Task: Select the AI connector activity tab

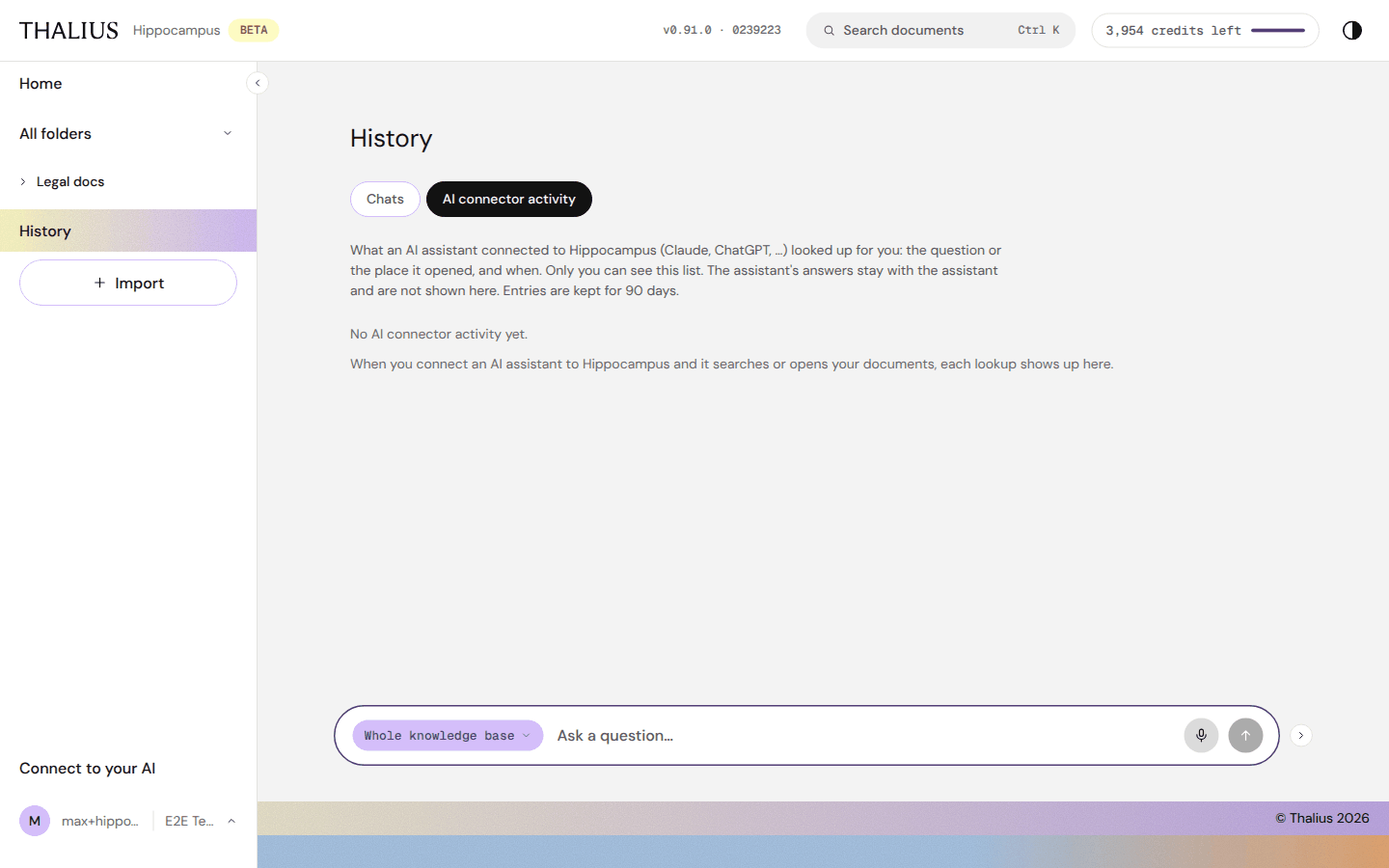Action: (509, 199)
